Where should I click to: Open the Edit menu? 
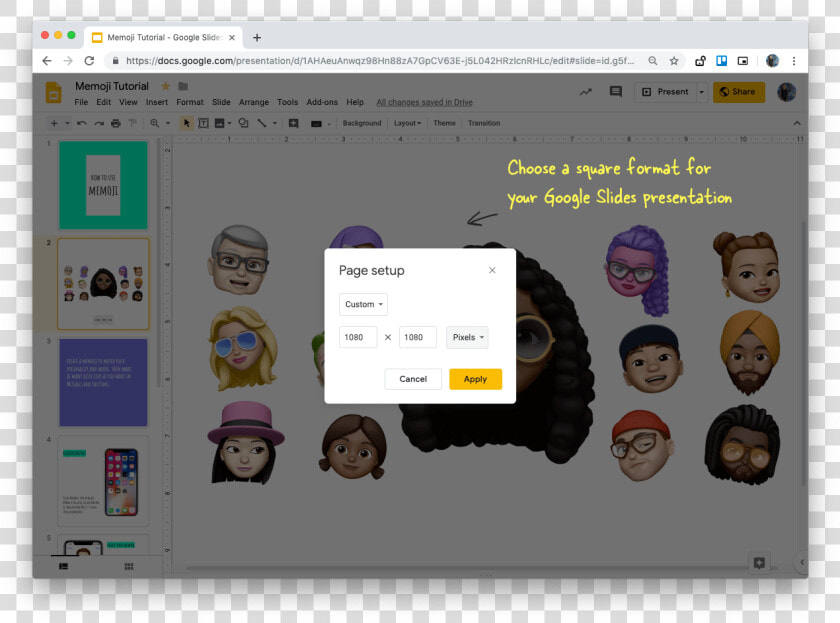[103, 102]
